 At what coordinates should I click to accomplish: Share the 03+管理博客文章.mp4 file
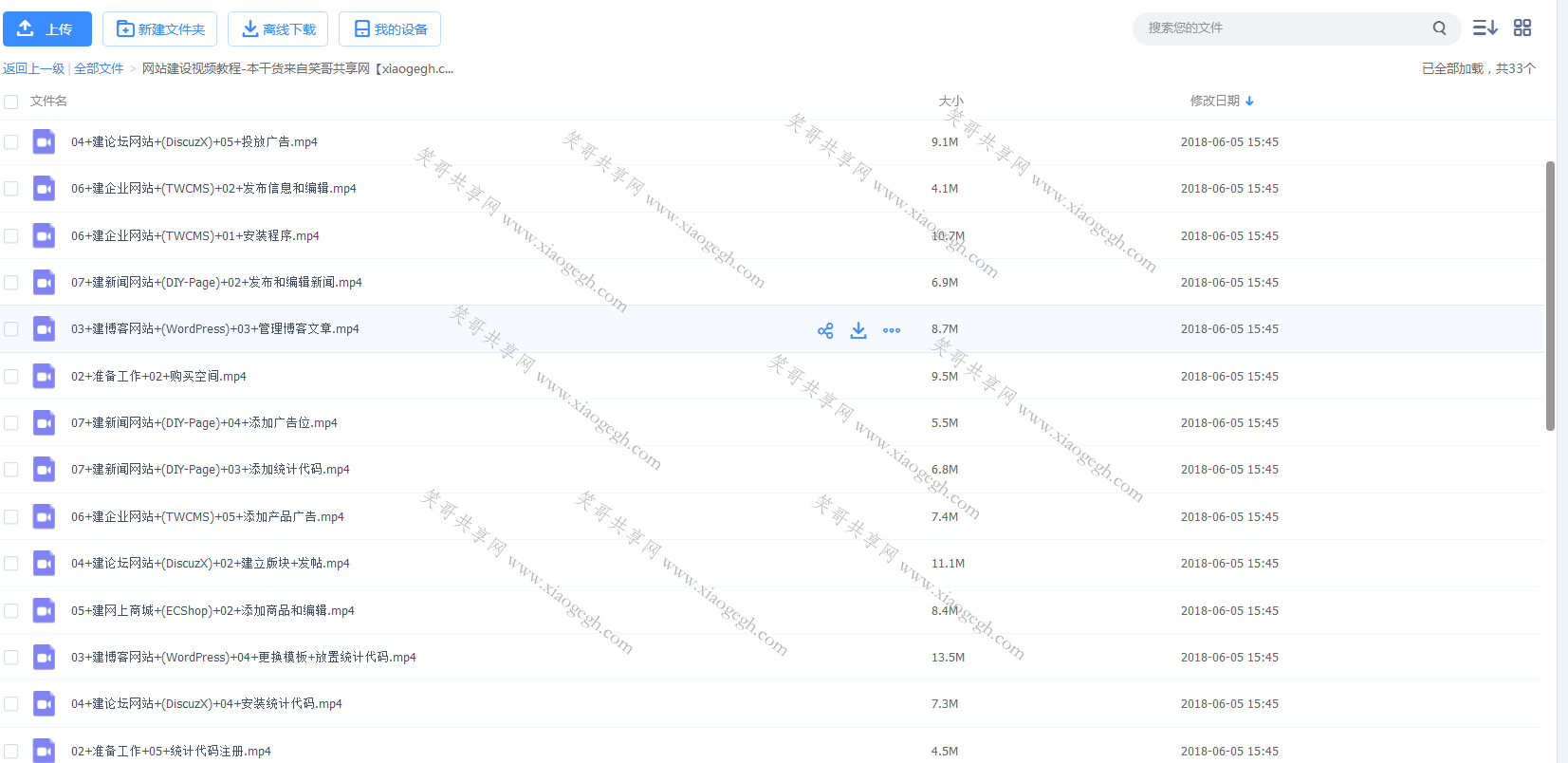pos(825,330)
